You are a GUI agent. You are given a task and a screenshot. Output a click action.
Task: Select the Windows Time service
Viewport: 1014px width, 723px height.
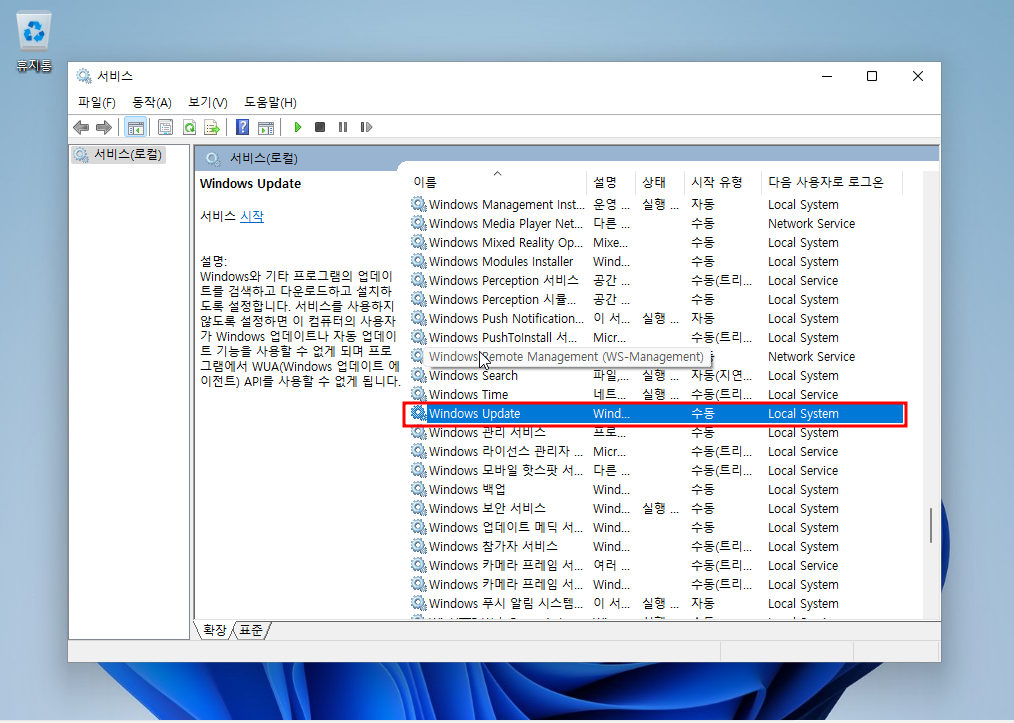pyautogui.click(x=656, y=394)
